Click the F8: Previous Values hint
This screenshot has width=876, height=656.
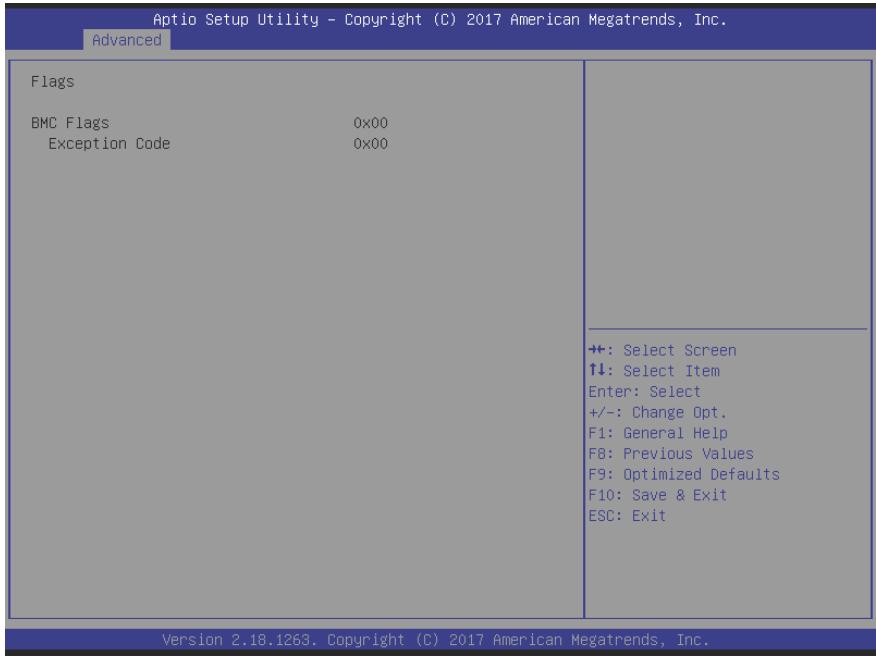671,454
